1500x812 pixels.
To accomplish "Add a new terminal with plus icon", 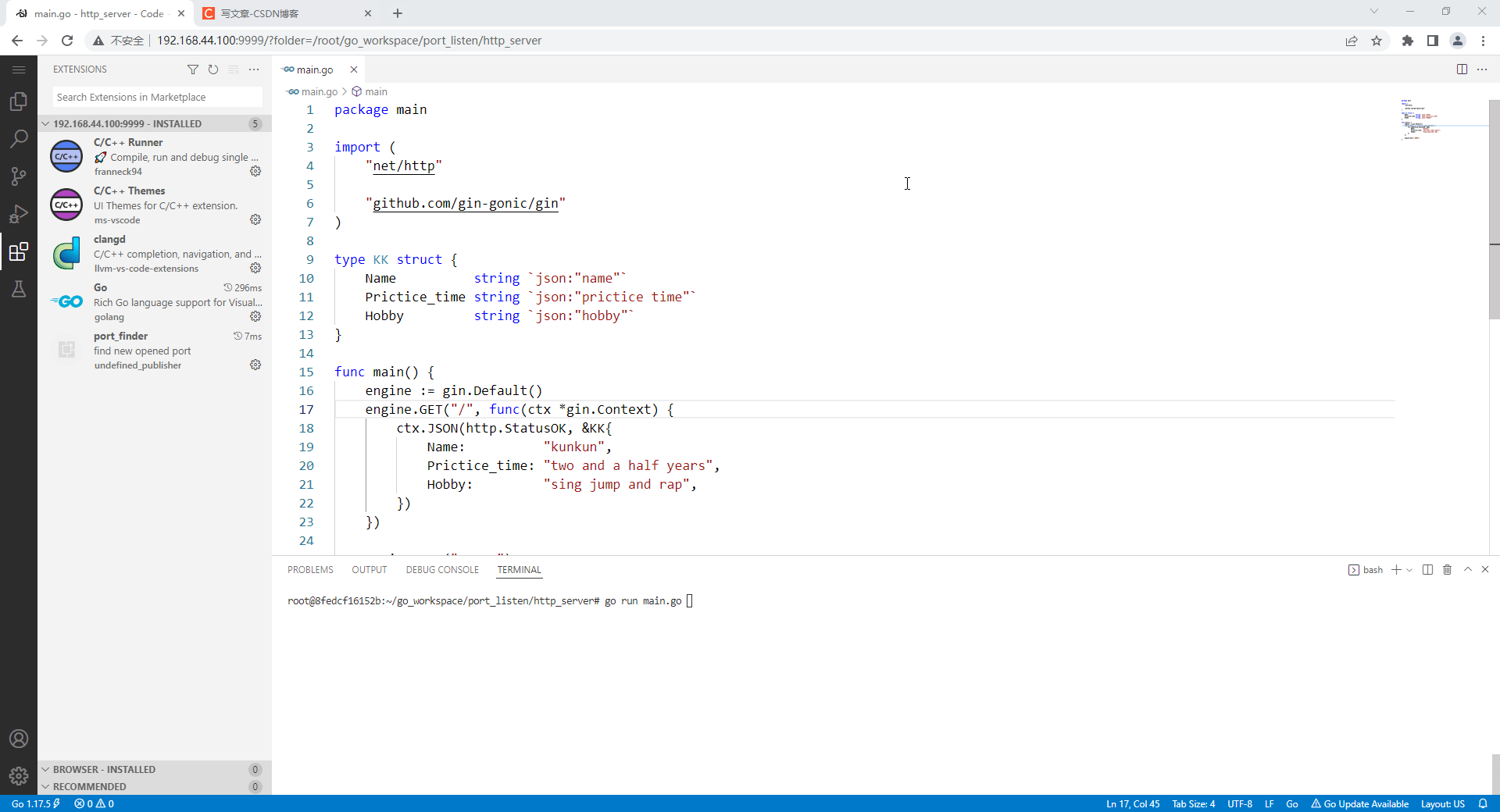I will (x=1396, y=570).
